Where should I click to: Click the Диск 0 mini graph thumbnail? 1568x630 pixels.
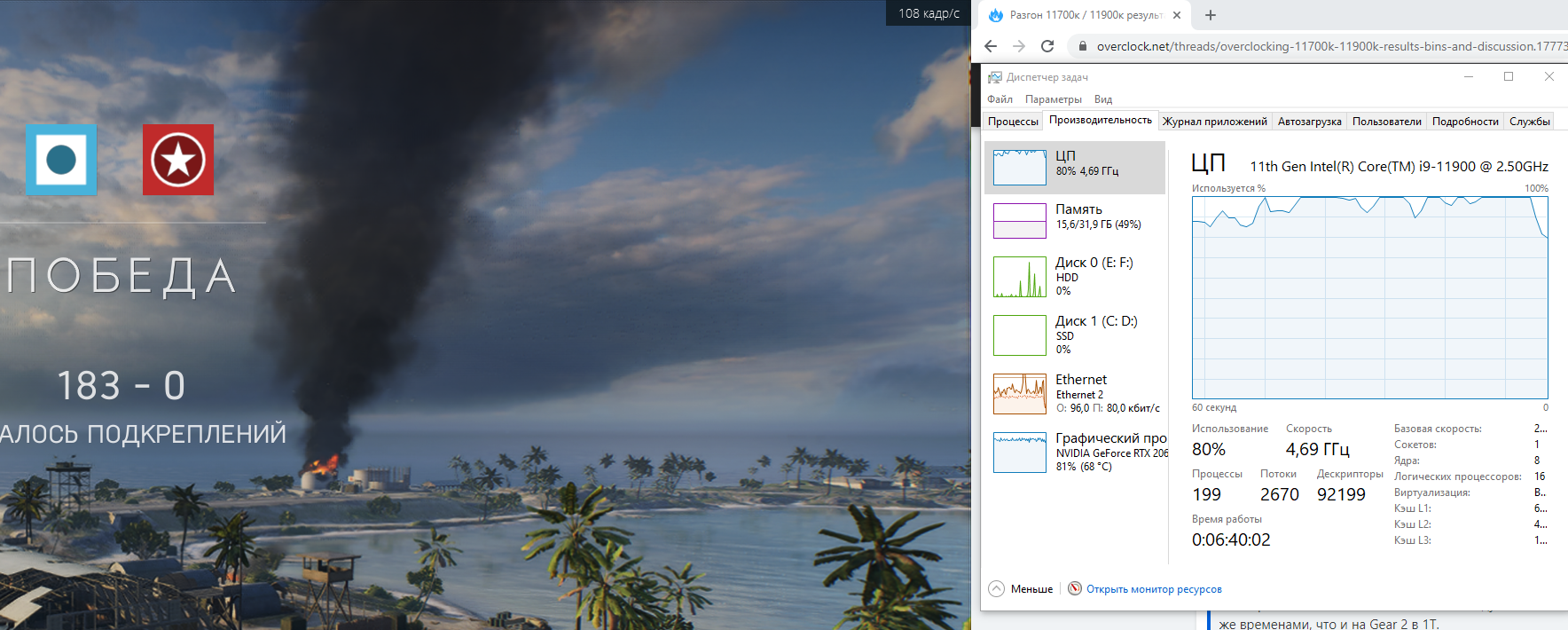[1020, 277]
